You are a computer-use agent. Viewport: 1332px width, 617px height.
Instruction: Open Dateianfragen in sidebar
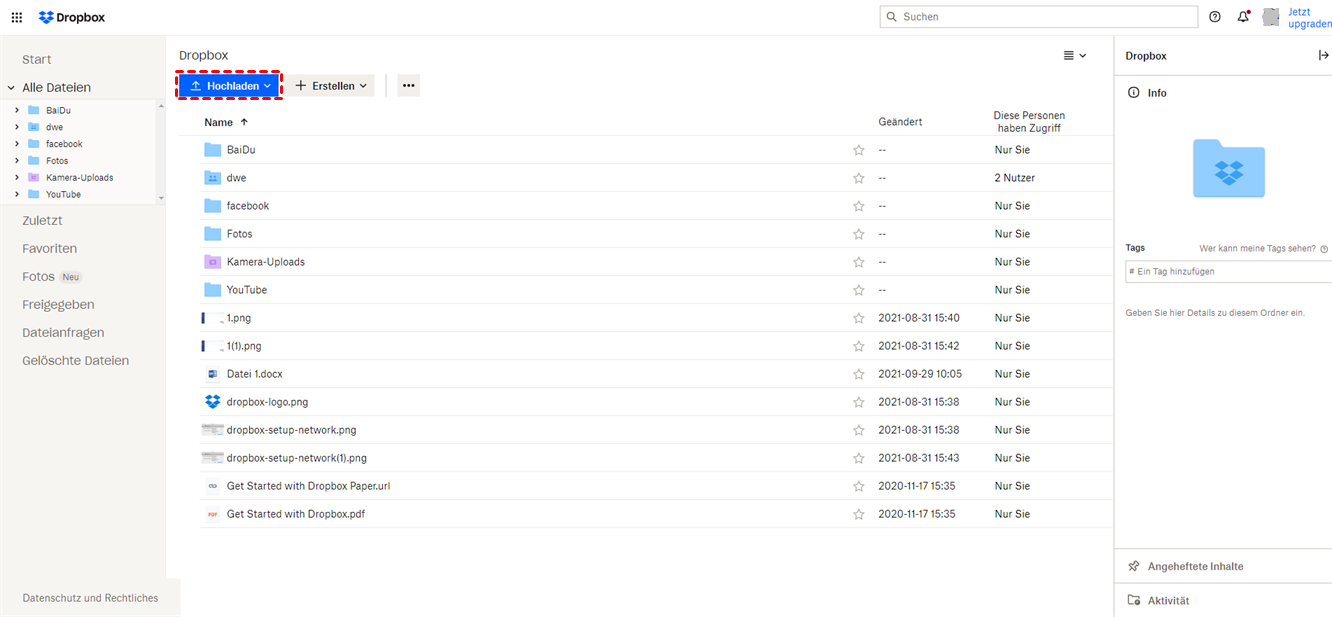pos(63,332)
